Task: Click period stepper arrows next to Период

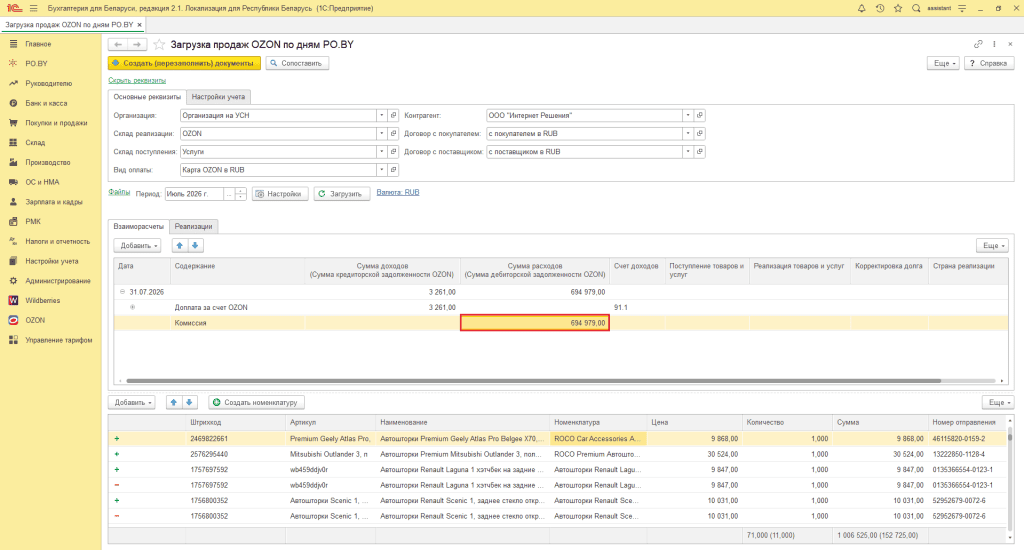Action: [x=240, y=194]
